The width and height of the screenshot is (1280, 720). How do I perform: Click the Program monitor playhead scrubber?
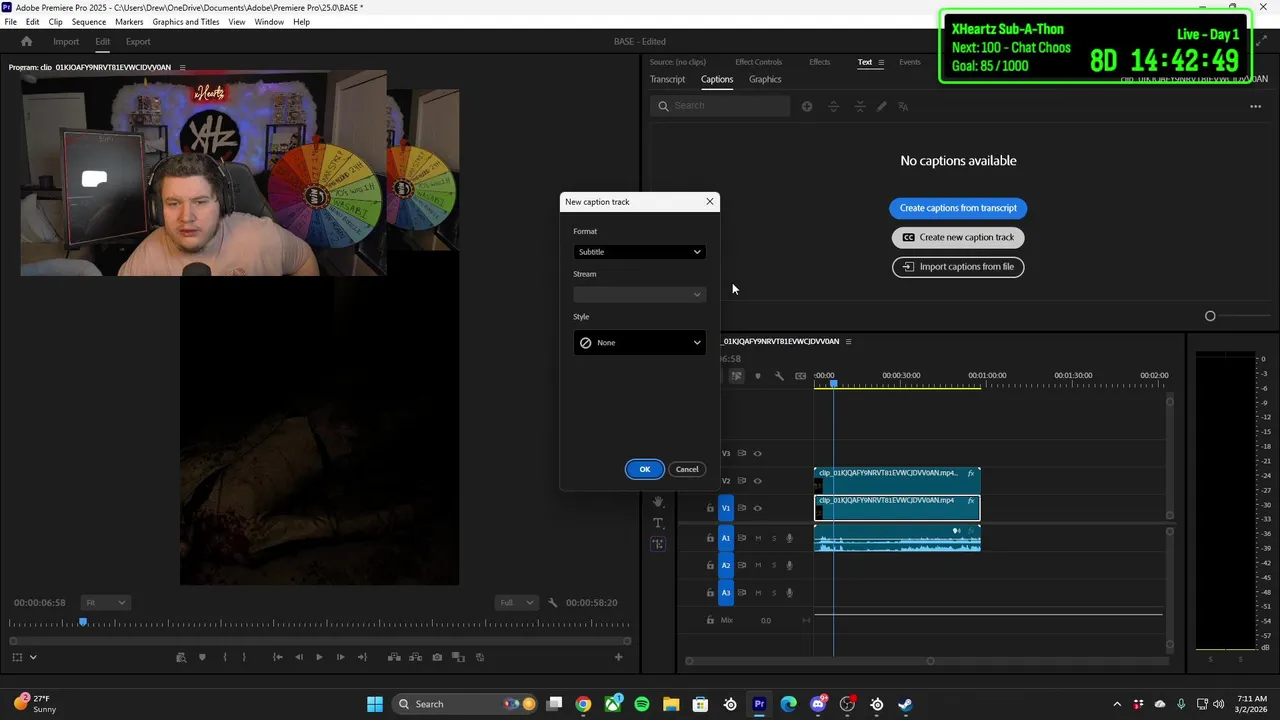(x=83, y=622)
